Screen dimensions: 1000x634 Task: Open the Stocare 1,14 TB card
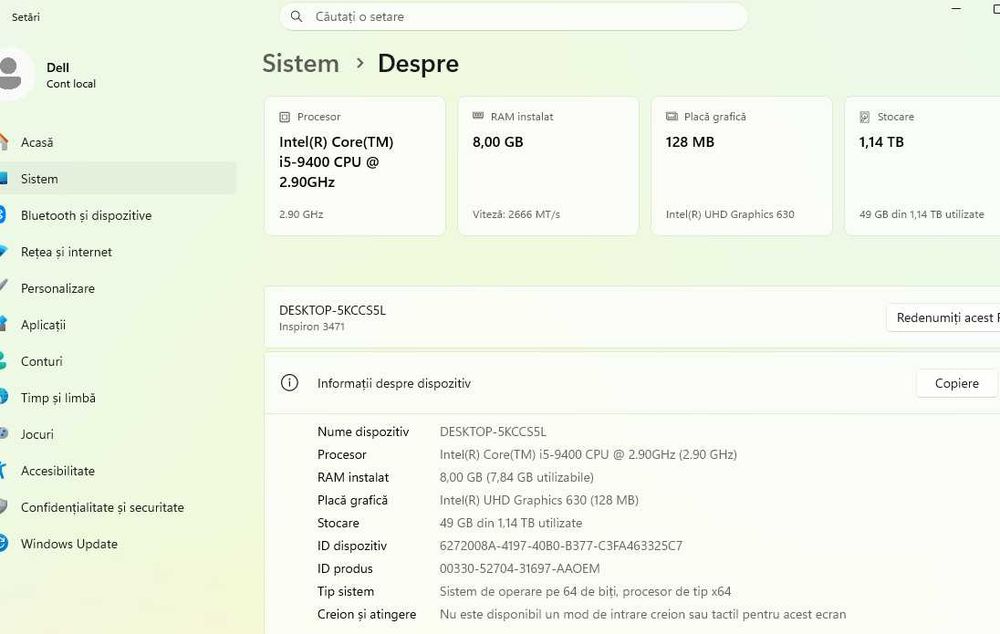pos(922,166)
